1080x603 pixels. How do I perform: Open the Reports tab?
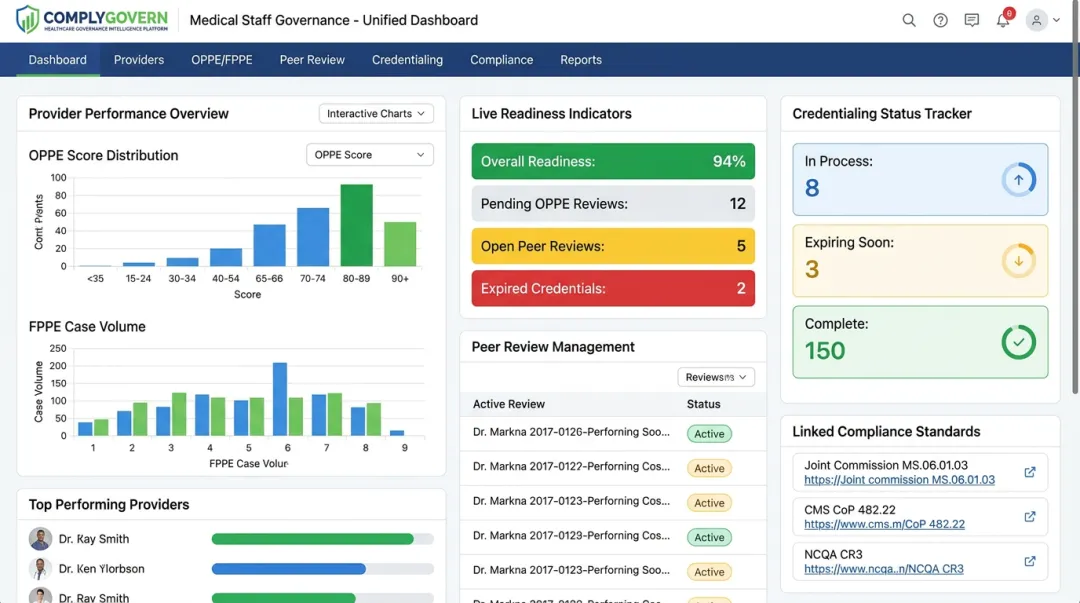pyautogui.click(x=581, y=60)
